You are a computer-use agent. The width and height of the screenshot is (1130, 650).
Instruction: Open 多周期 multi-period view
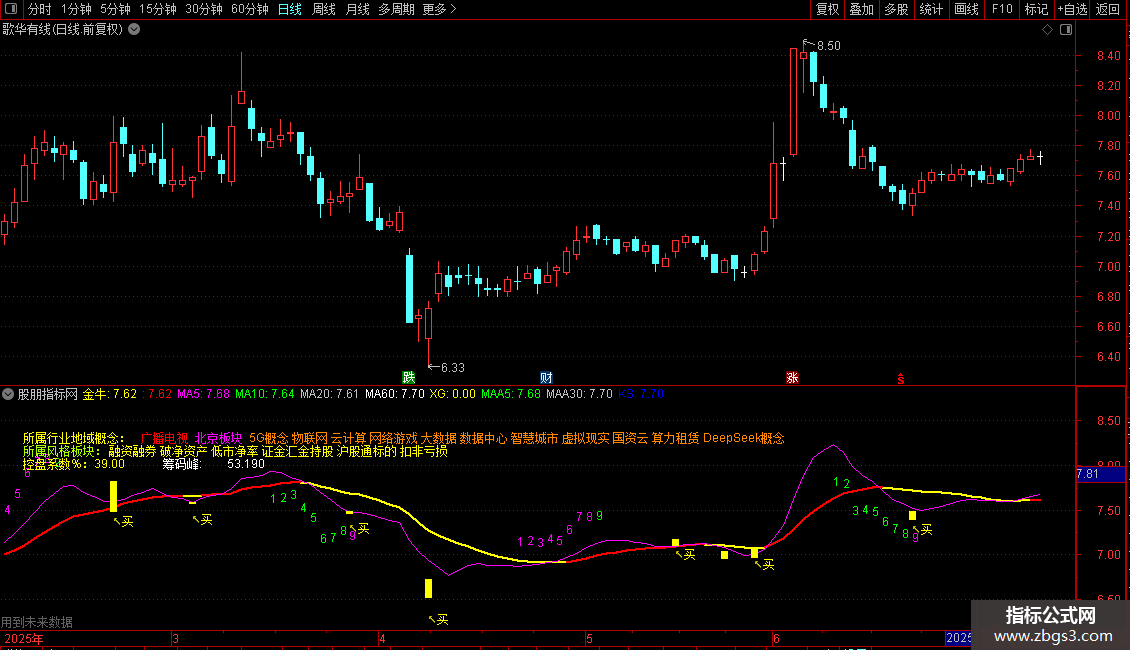(x=396, y=9)
